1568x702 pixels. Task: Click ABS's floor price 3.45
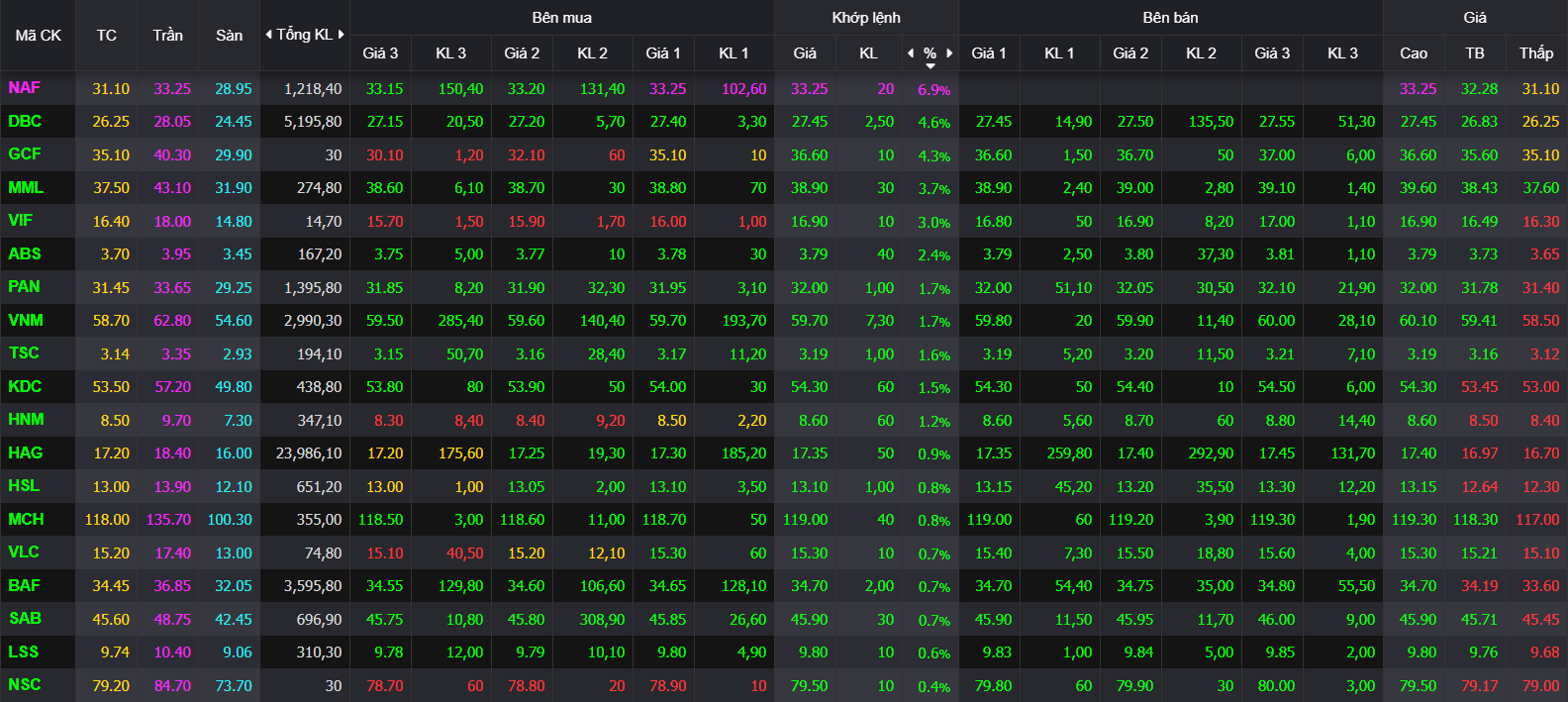tap(238, 254)
